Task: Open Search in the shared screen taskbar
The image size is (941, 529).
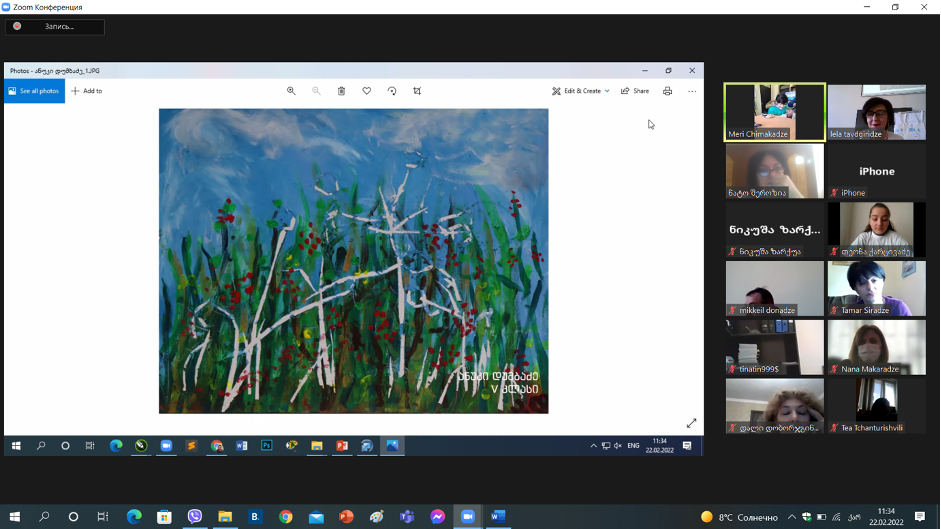Action: (41, 446)
